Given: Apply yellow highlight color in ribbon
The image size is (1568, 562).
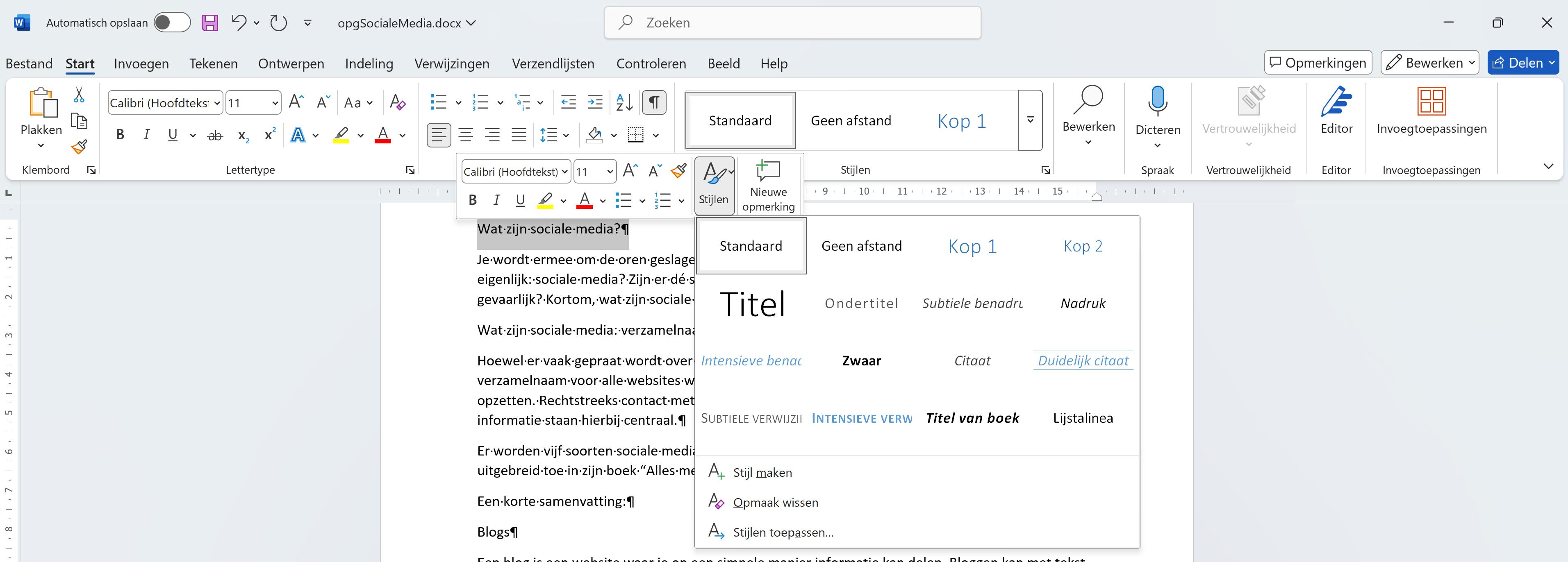Looking at the screenshot, I should click(x=341, y=135).
